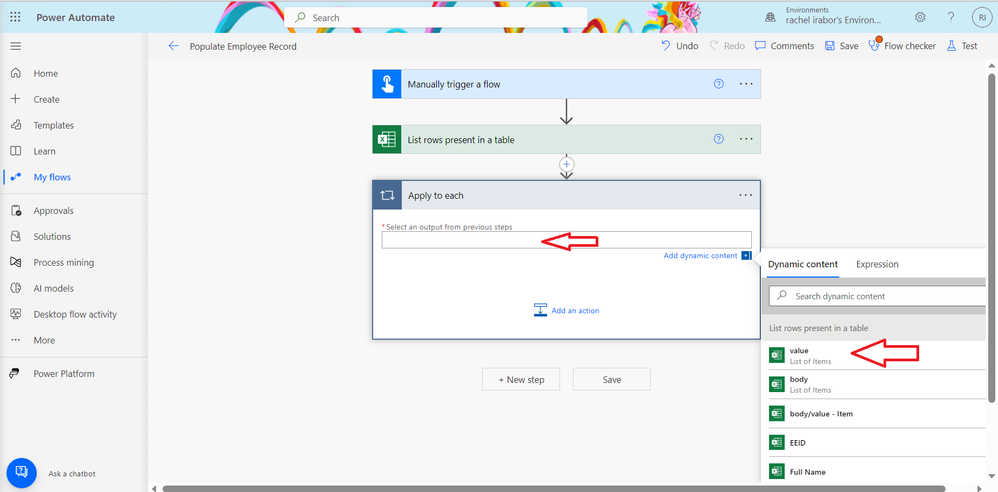
Task: Open the Settings gear icon
Action: click(x=920, y=17)
